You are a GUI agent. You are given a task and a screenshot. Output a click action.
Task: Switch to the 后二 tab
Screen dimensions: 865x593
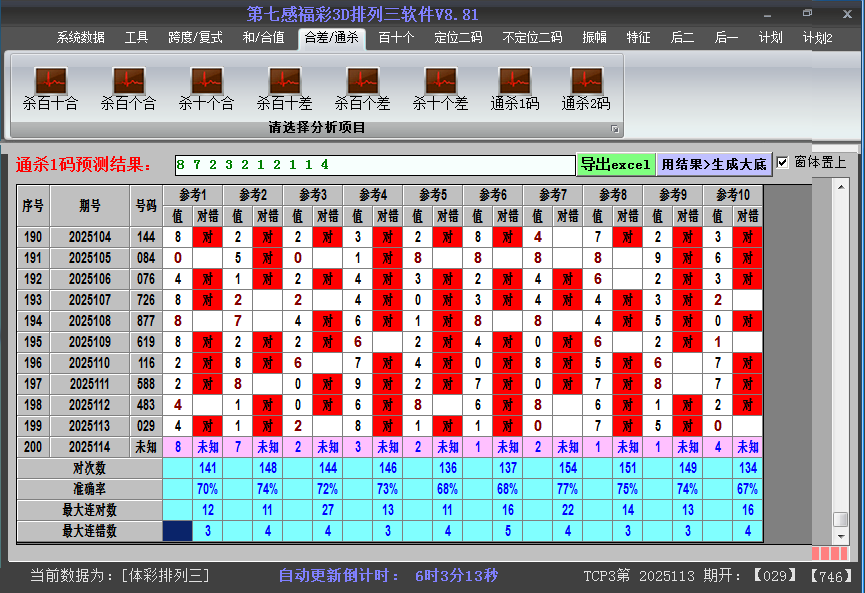[x=682, y=38]
